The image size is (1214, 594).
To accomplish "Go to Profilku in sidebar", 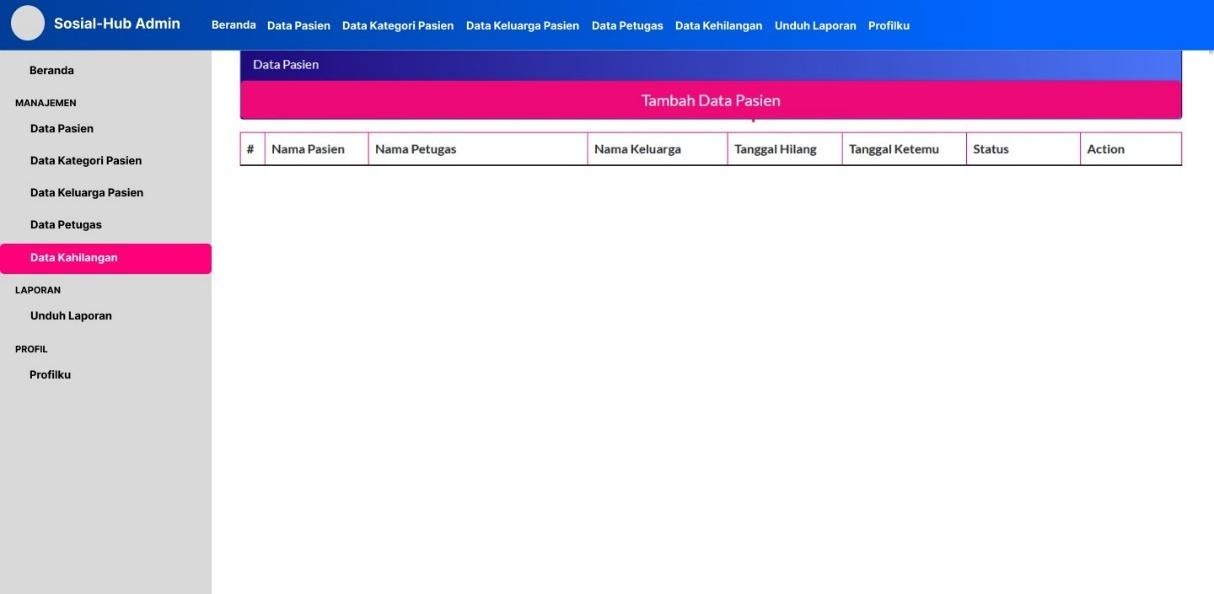I will [x=50, y=375].
